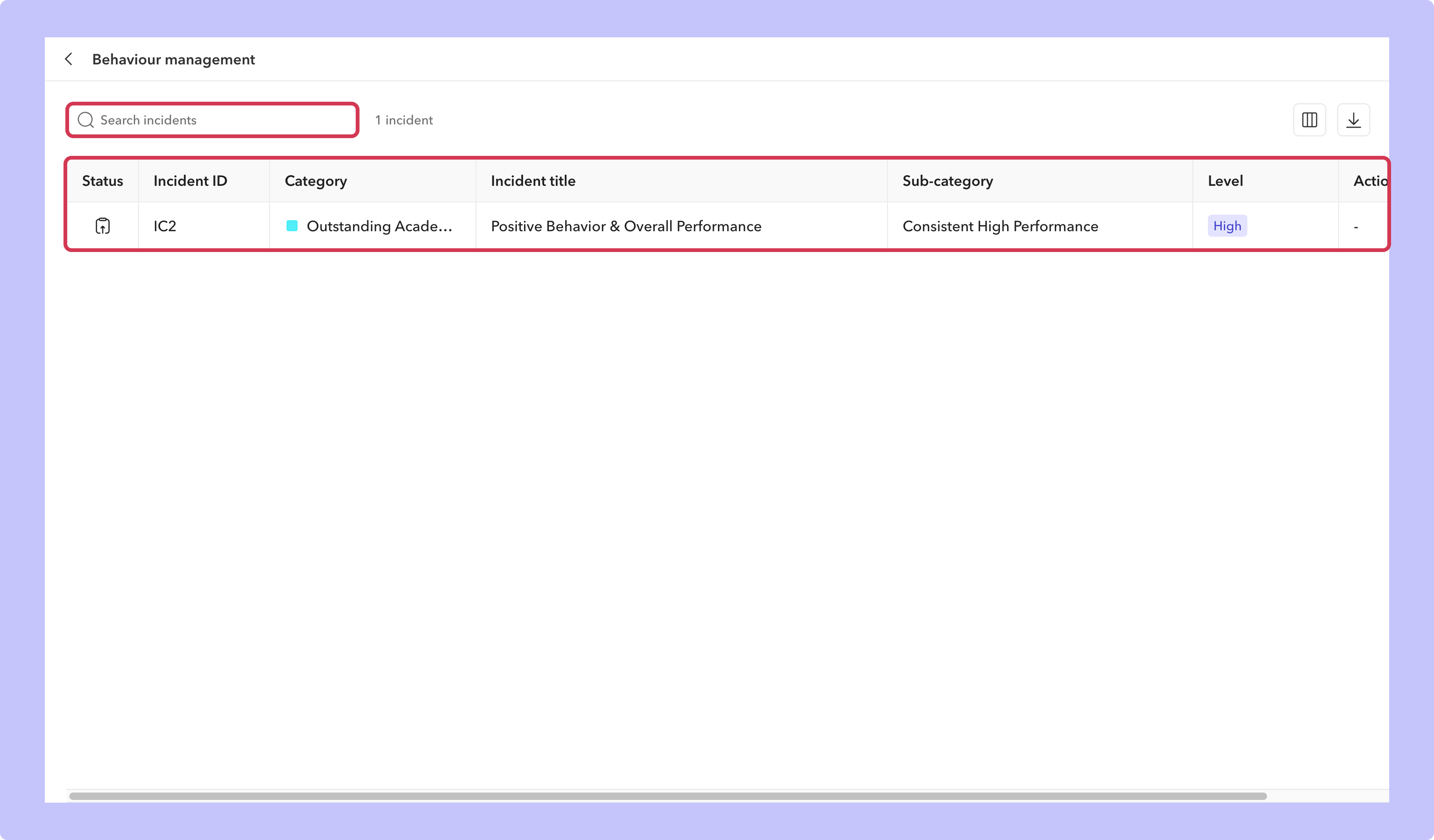Sort by the Status column header
This screenshot has width=1434, height=840.
pos(102,181)
